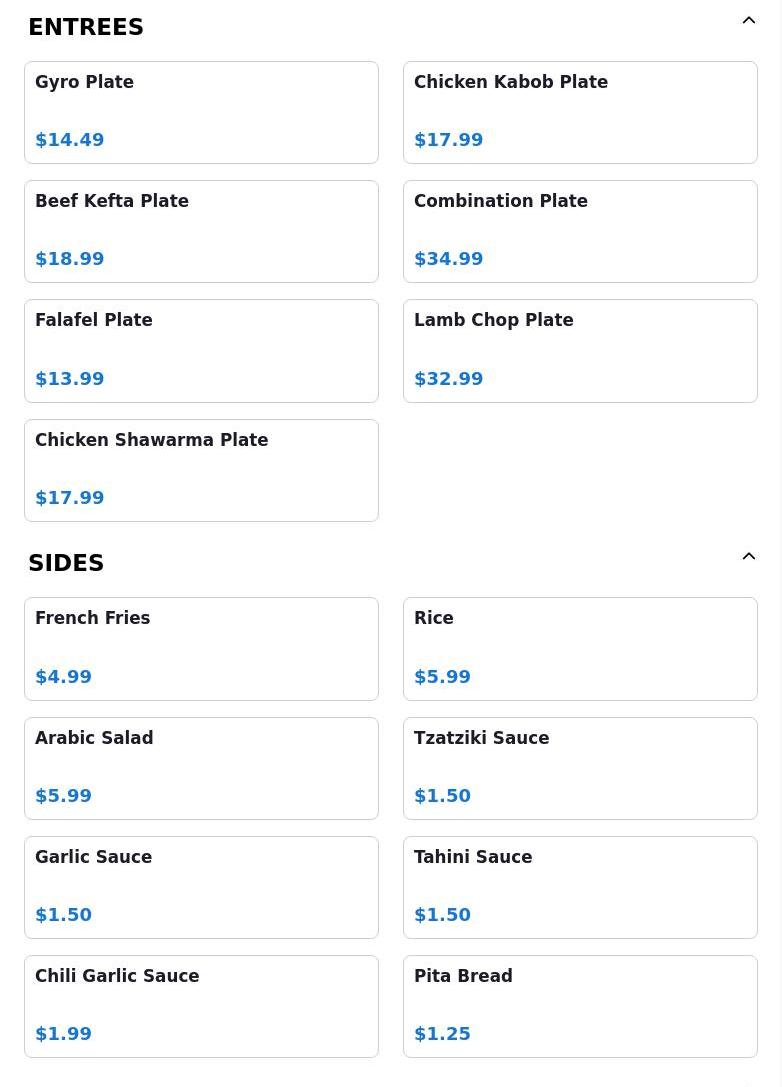Click the $34.99 Combination Plate price

[x=449, y=259]
